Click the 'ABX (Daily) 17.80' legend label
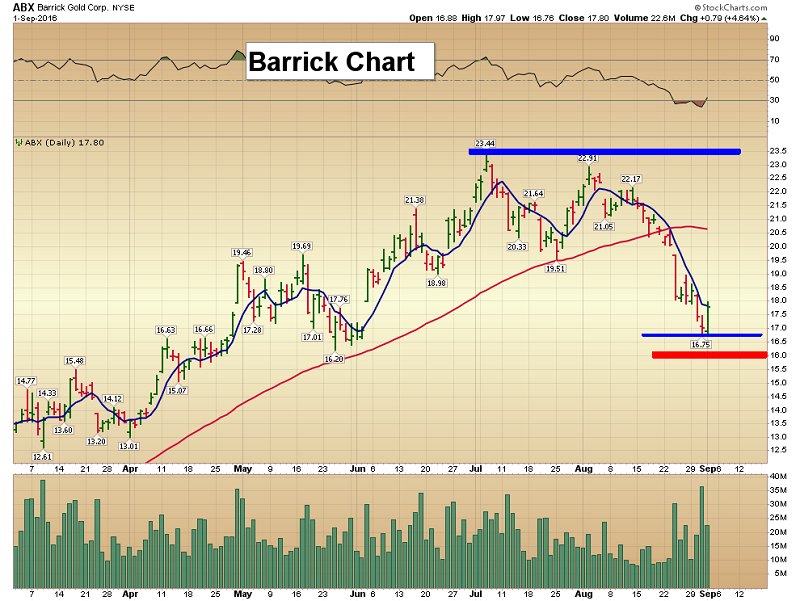This screenshot has width=800, height=601. pyautogui.click(x=64, y=143)
